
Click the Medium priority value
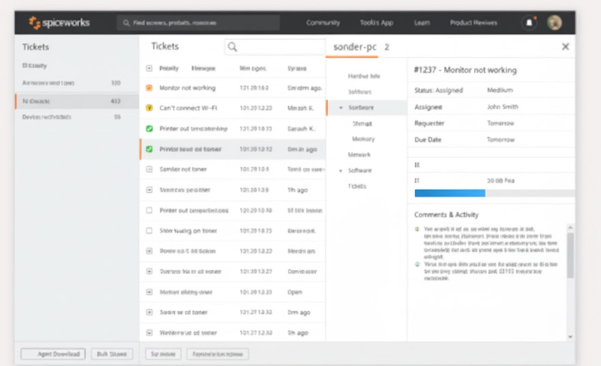coord(500,90)
